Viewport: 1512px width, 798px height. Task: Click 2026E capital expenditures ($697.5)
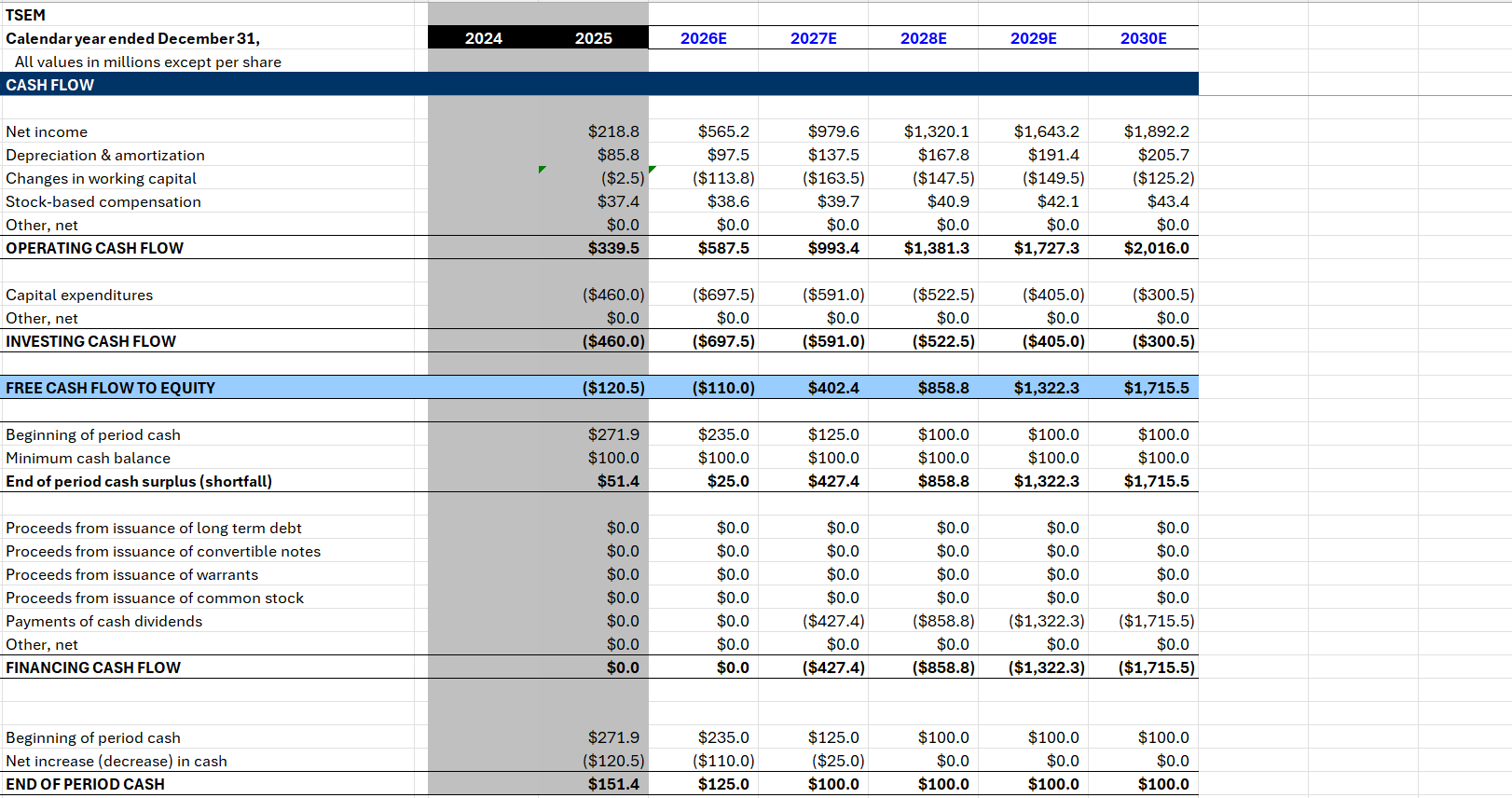[x=723, y=295]
